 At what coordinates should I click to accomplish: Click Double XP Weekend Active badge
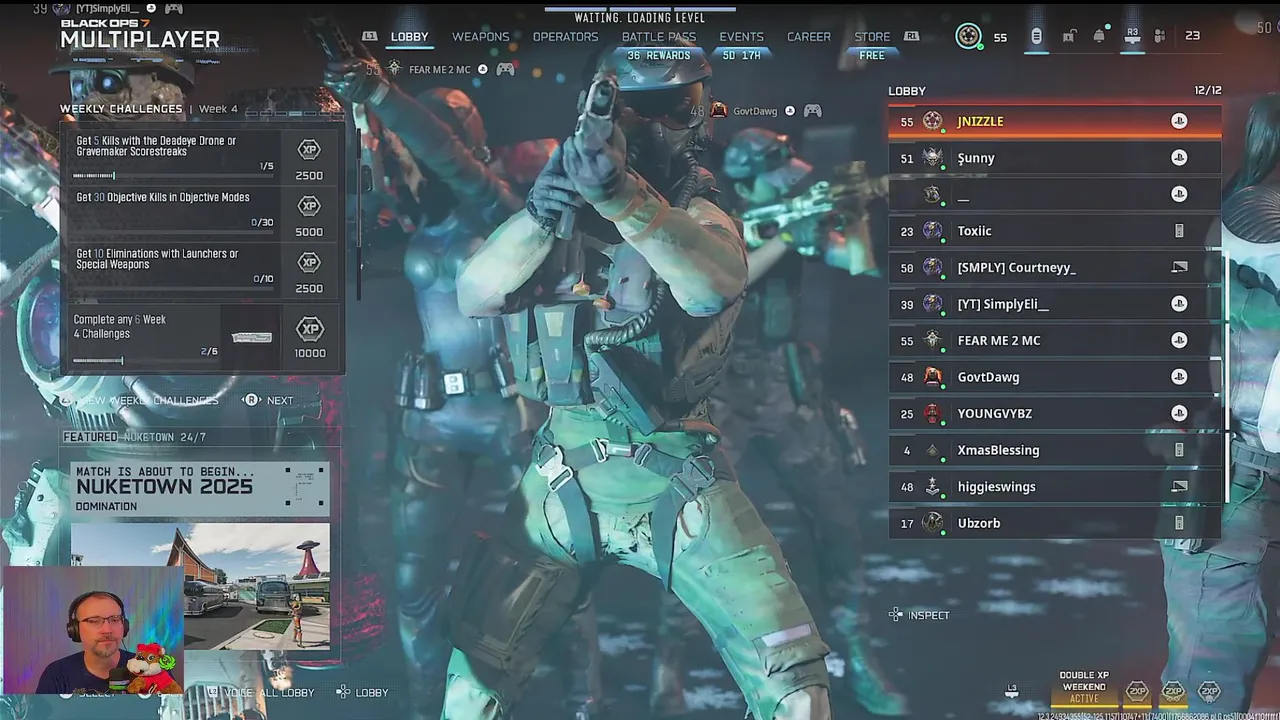[x=1084, y=687]
